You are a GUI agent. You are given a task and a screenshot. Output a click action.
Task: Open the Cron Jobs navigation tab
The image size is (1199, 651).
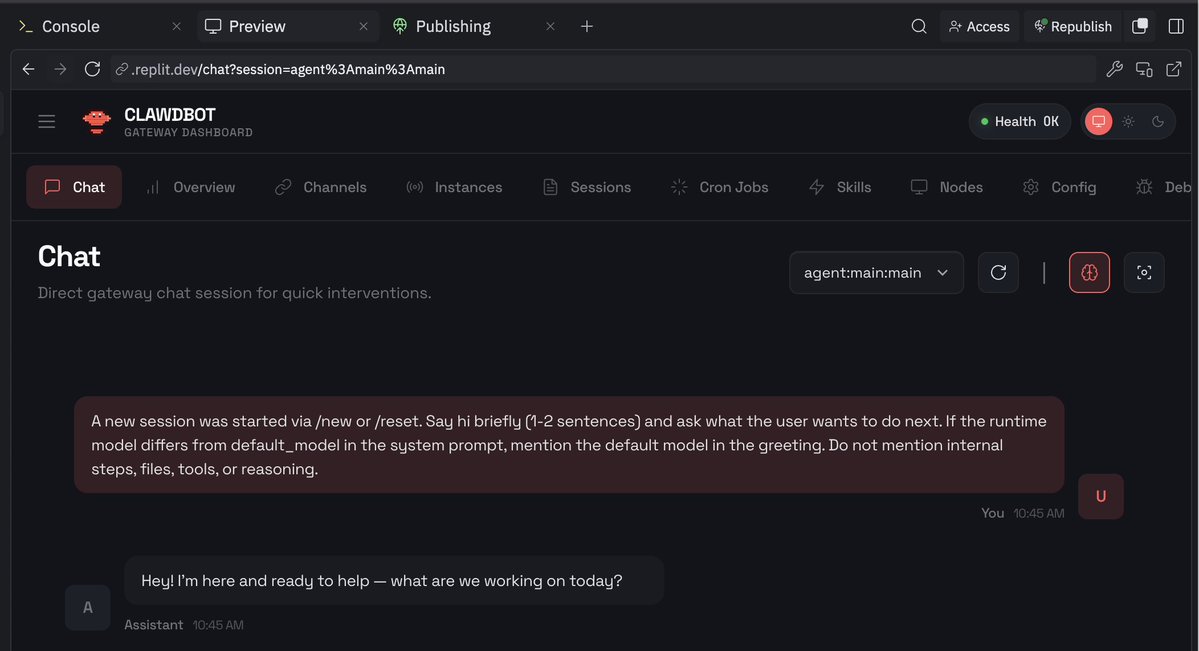[720, 187]
